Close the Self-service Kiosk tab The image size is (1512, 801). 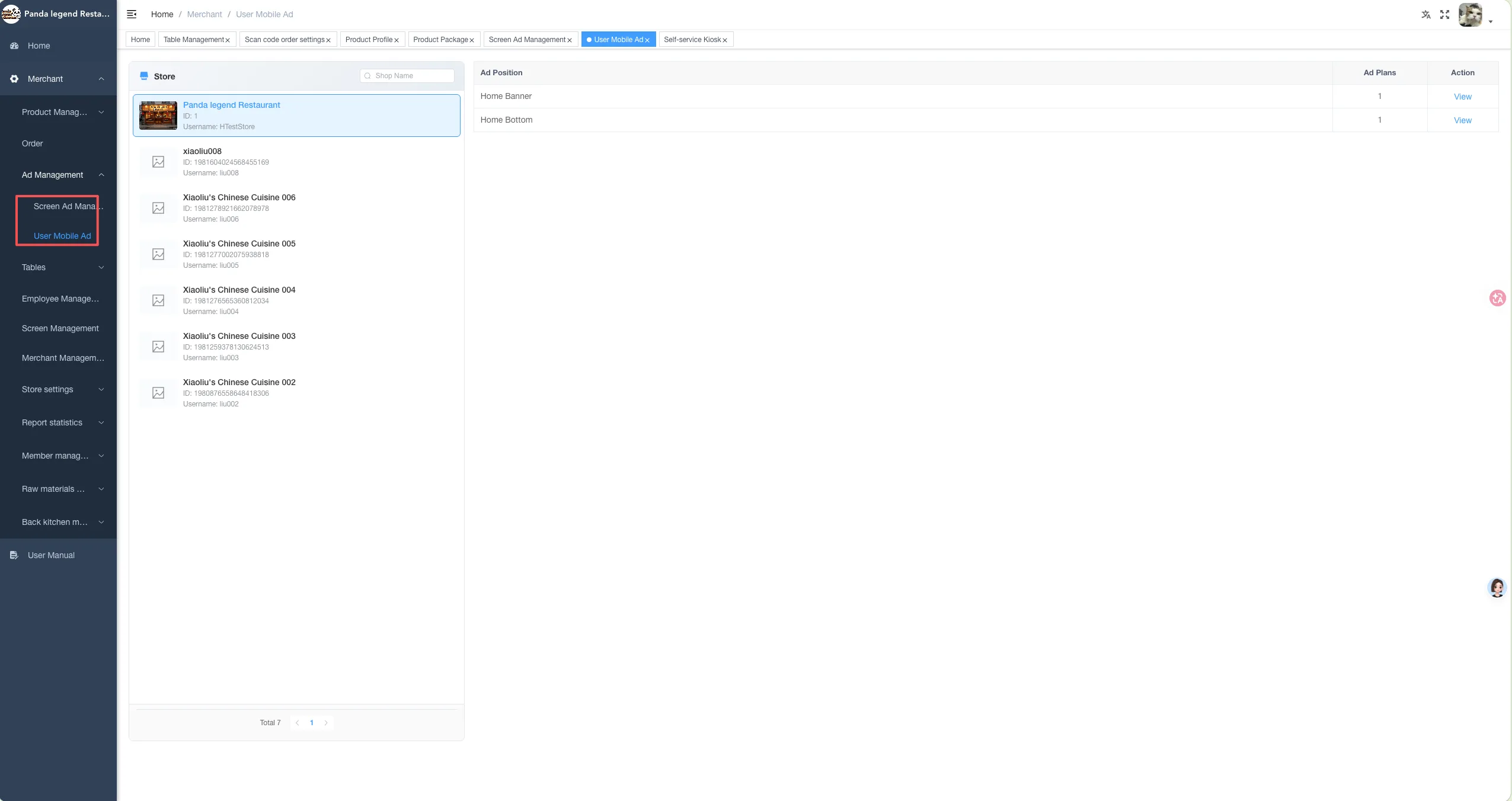click(725, 40)
